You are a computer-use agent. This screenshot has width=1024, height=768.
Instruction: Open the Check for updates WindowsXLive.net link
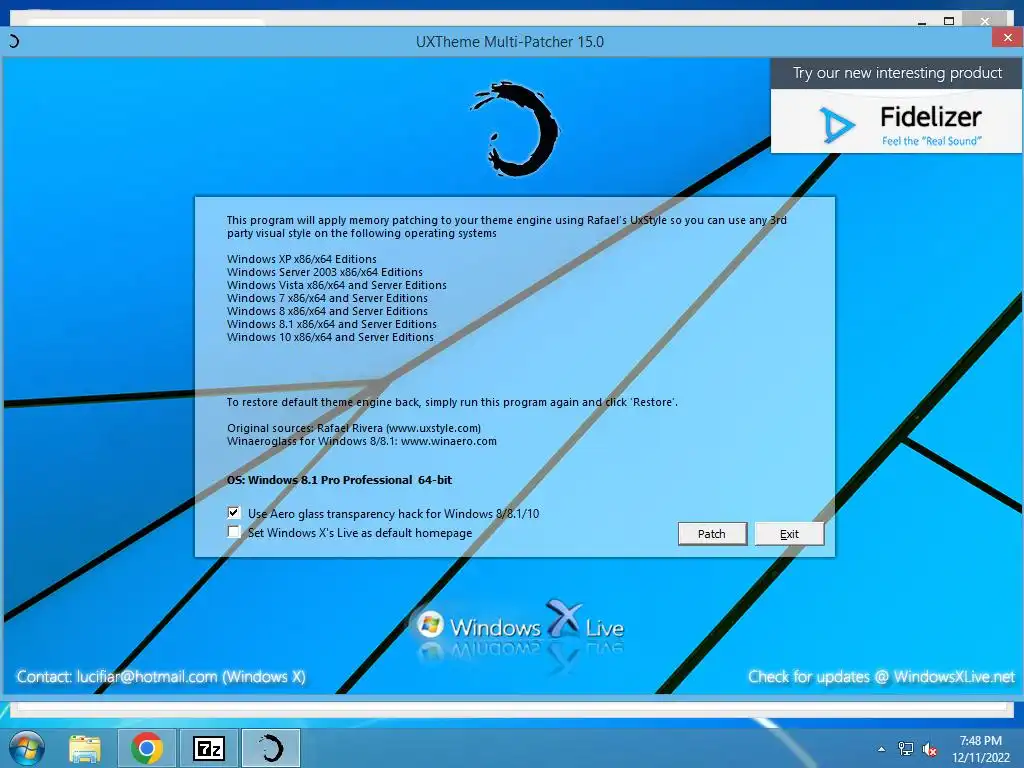(x=881, y=677)
